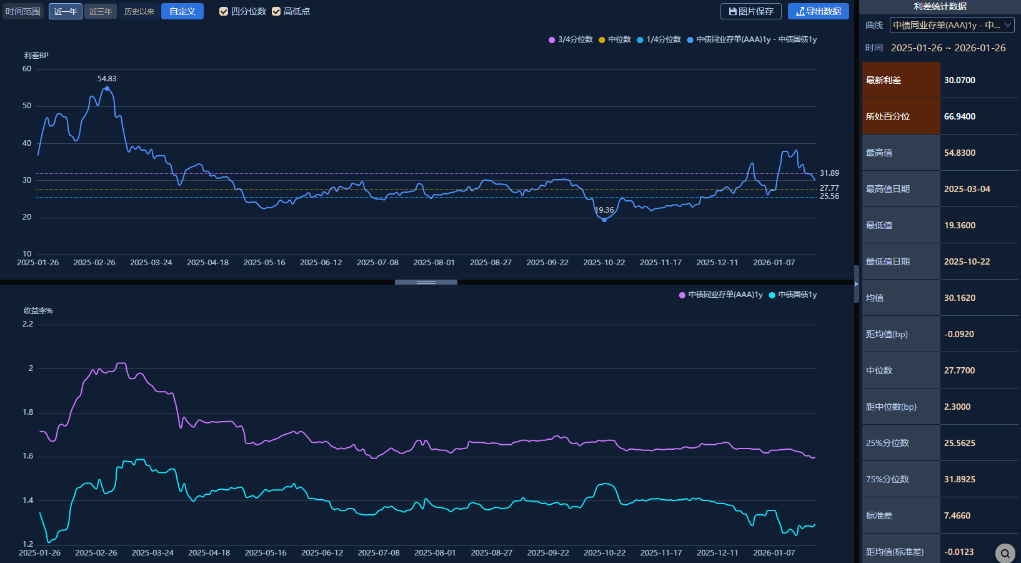Collapse the right statistics panel via the side handle
Viewport: 1021px width, 563px height.
[856, 282]
